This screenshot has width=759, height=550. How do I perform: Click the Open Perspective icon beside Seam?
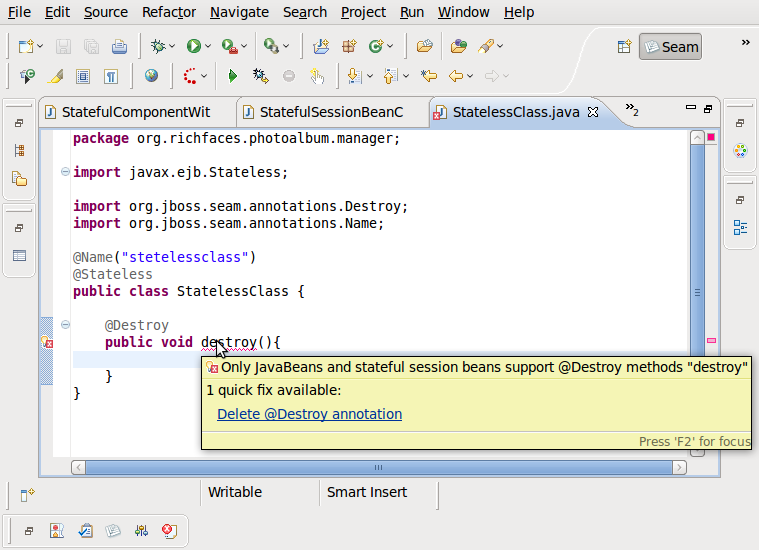coord(624,46)
